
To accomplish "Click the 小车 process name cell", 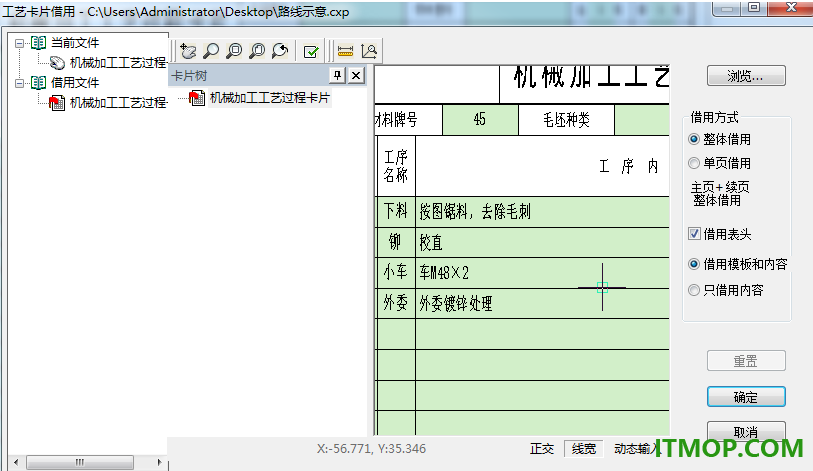I will (x=396, y=273).
